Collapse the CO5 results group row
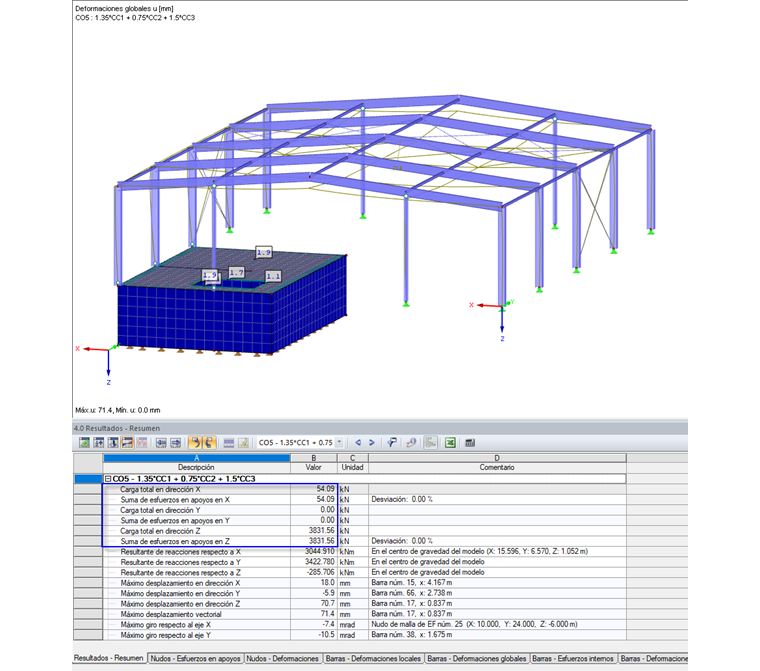 (x=108, y=479)
